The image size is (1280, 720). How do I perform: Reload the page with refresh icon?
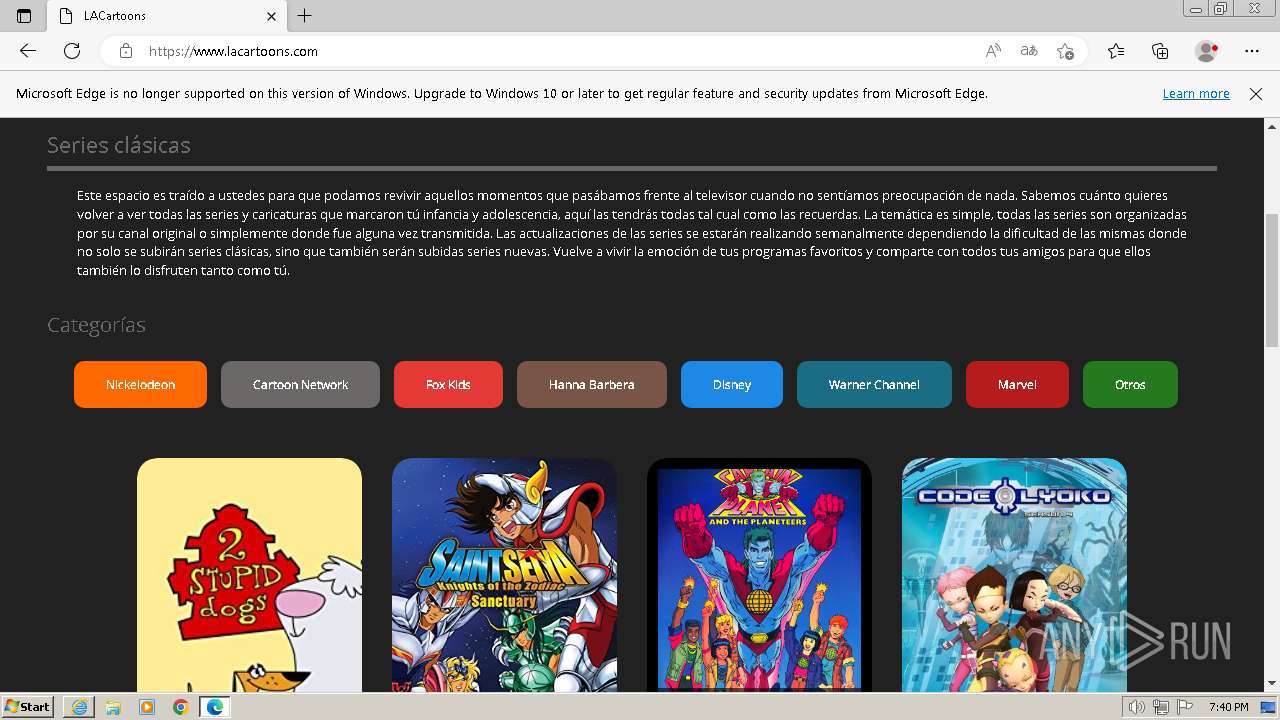[x=72, y=51]
